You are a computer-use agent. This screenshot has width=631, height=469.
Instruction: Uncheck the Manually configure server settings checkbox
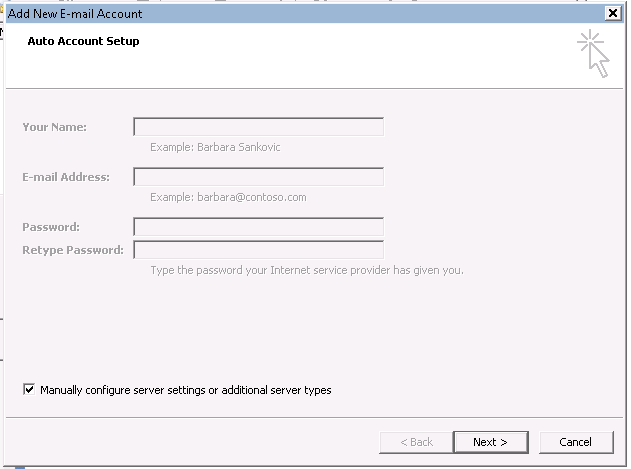[29, 390]
